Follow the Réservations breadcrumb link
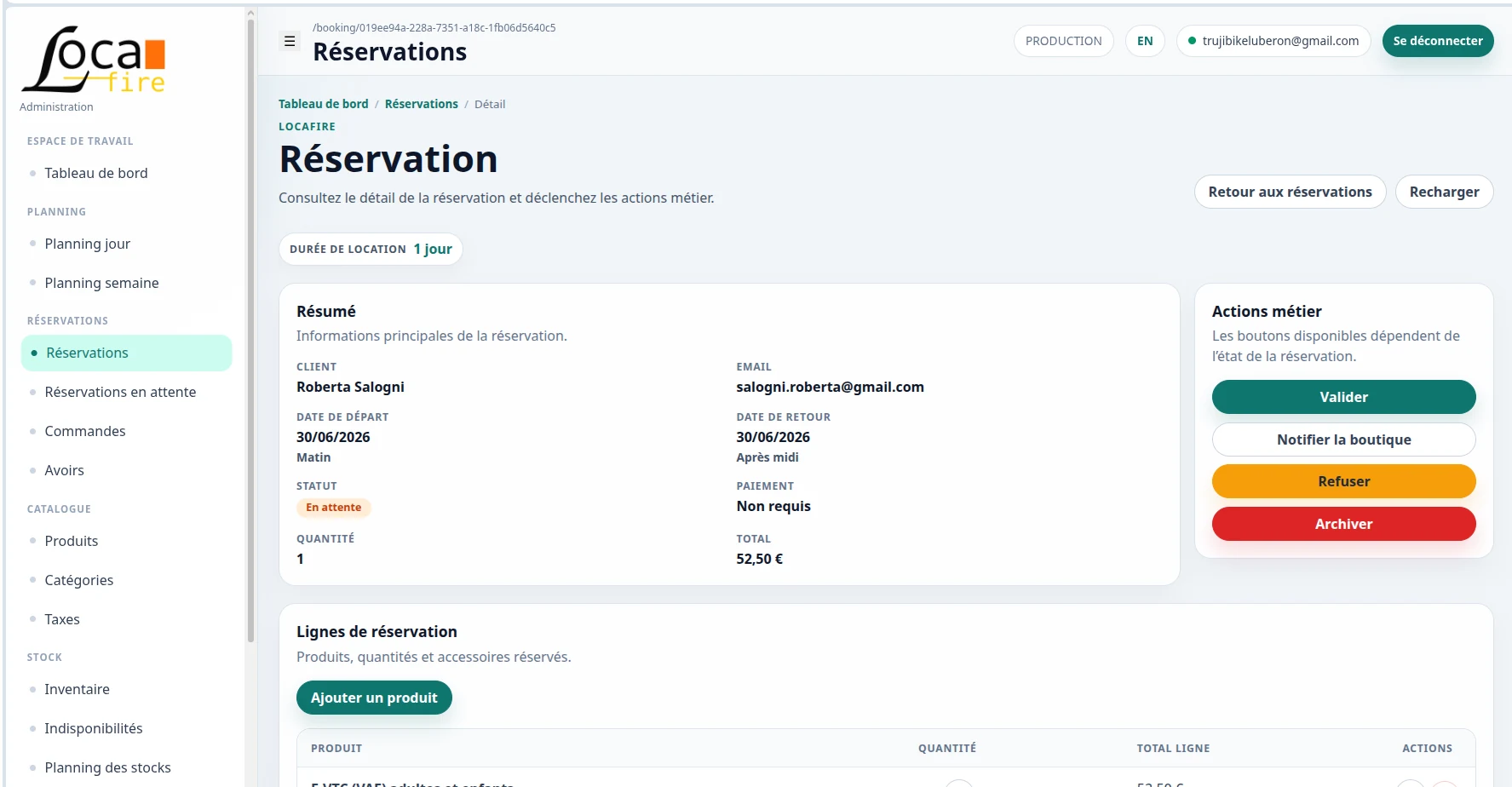1512x787 pixels. (422, 104)
